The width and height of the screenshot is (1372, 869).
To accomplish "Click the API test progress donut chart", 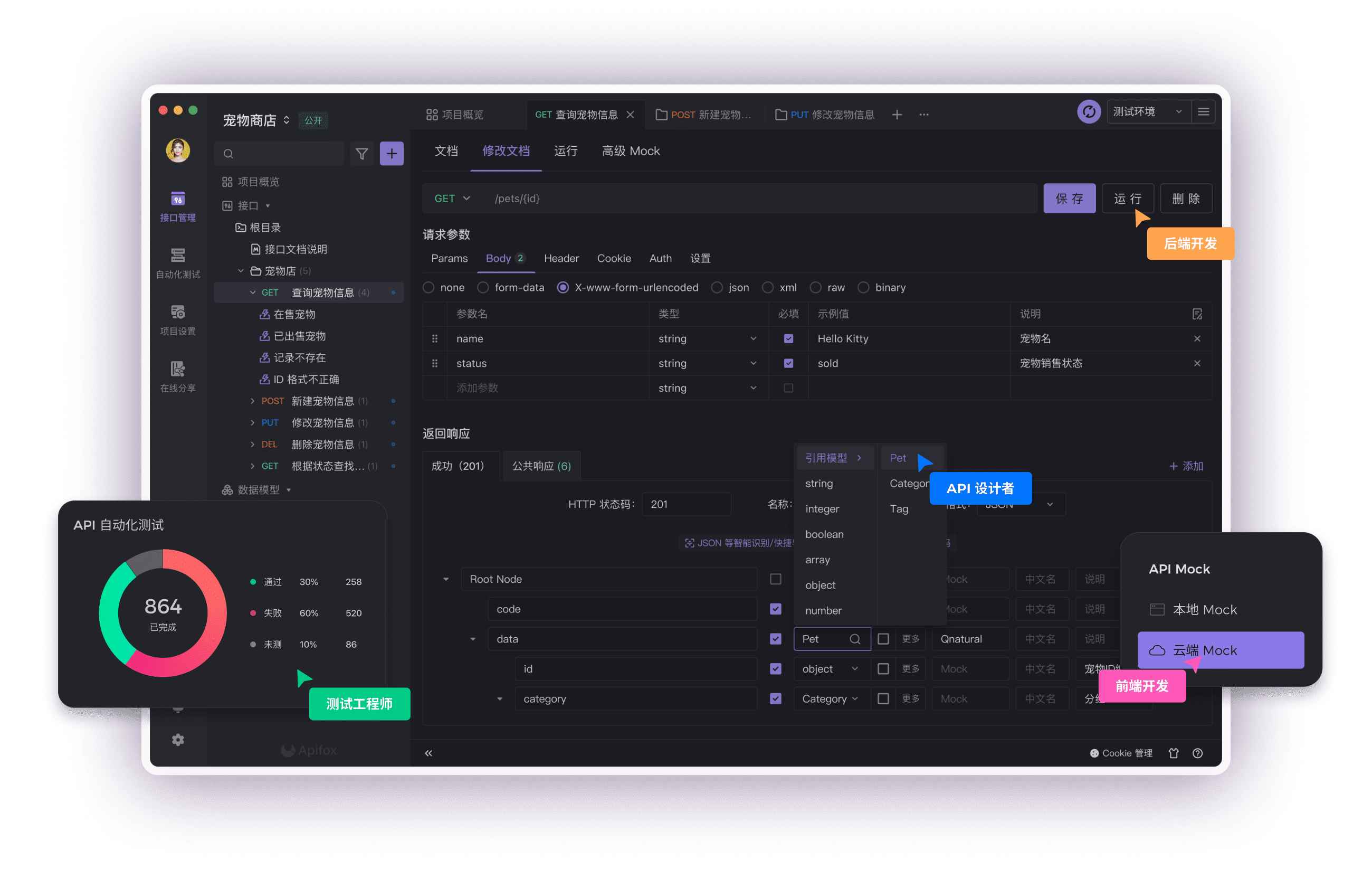I will (x=163, y=613).
